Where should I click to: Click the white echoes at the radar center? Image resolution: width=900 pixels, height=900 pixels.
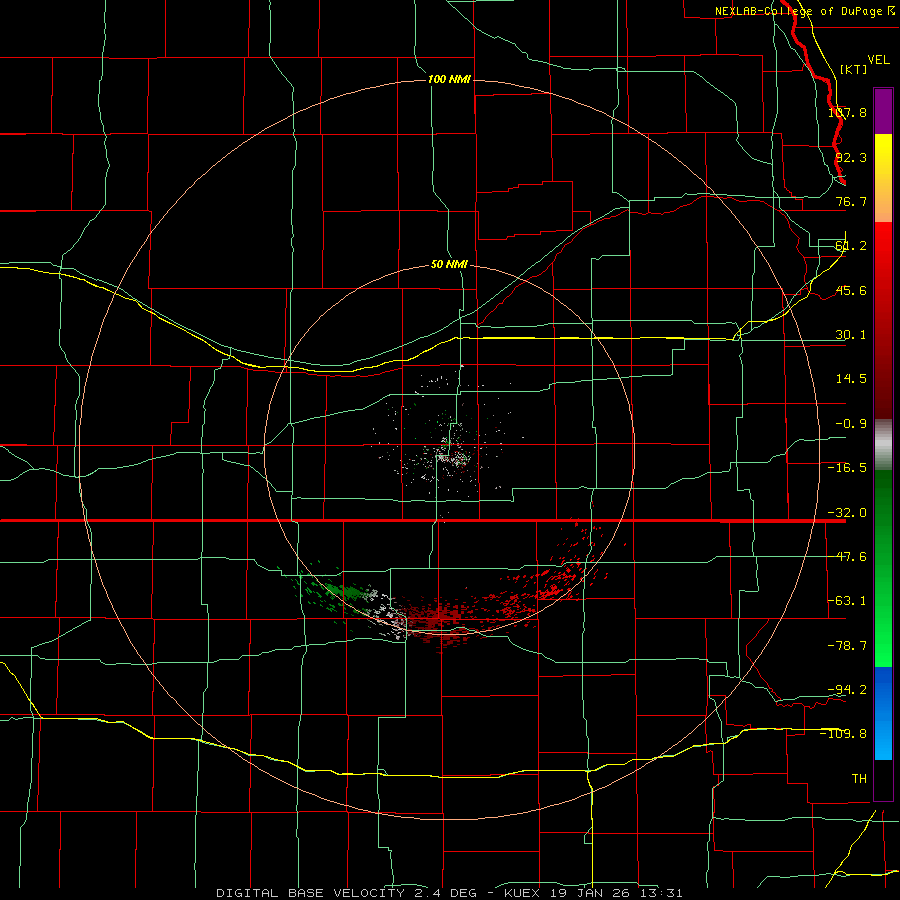pyautogui.click(x=453, y=457)
